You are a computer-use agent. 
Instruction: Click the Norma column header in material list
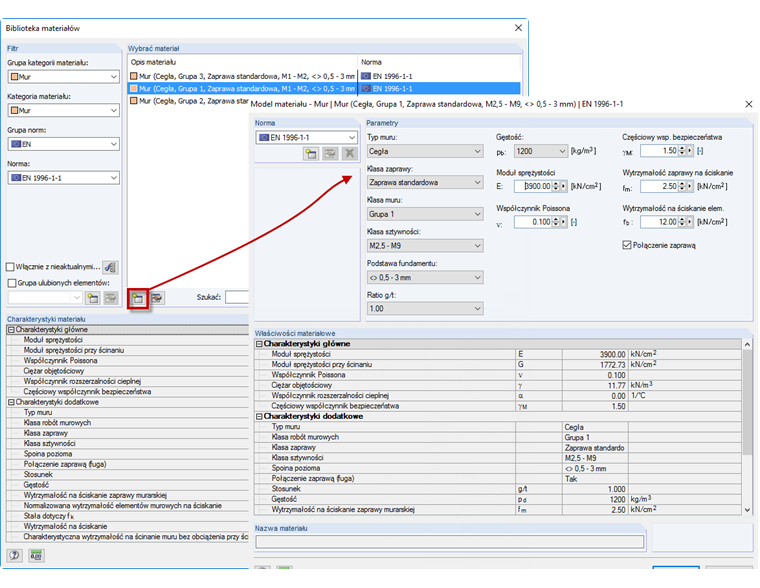click(439, 62)
